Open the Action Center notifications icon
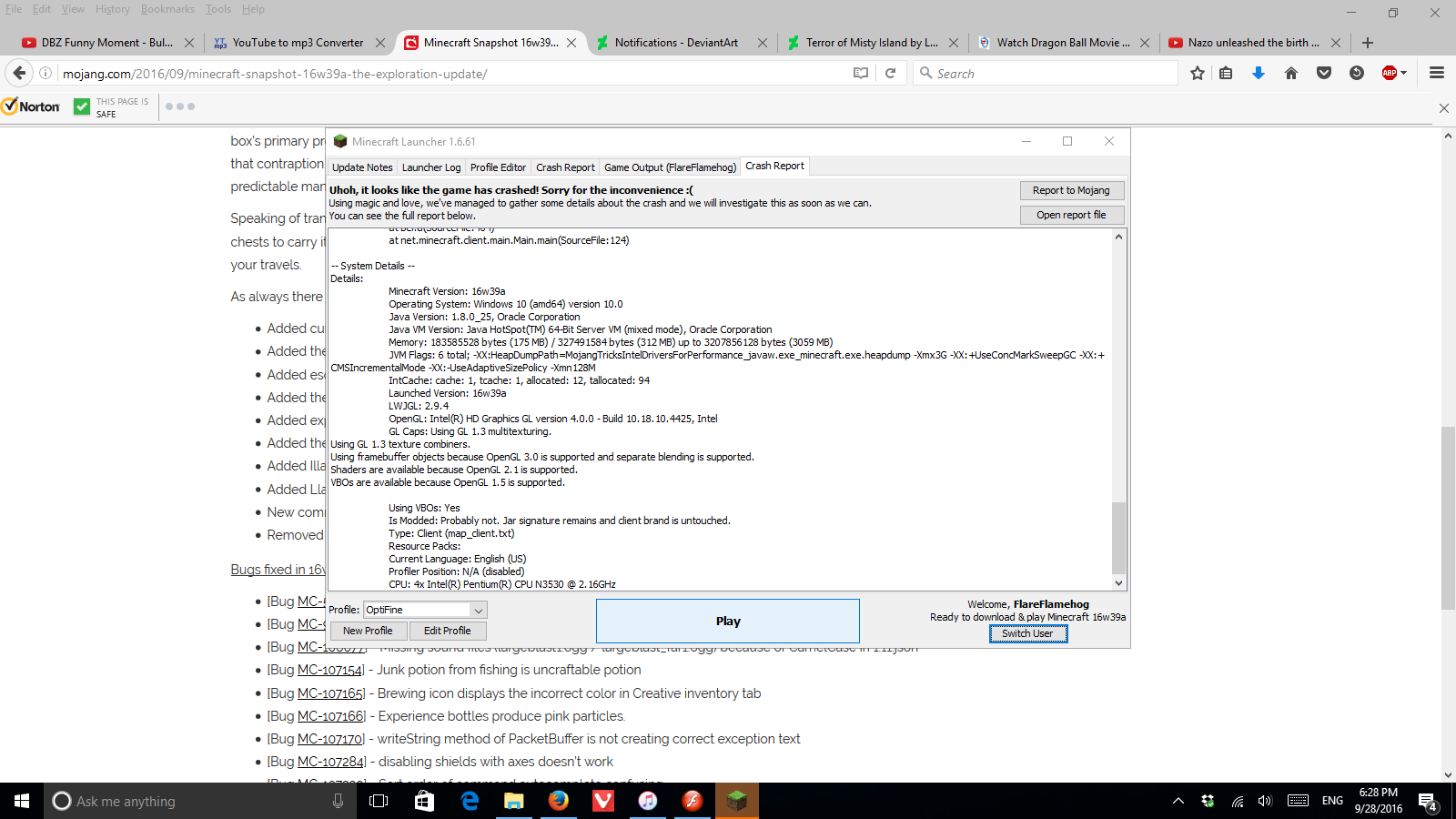 (x=1428, y=801)
